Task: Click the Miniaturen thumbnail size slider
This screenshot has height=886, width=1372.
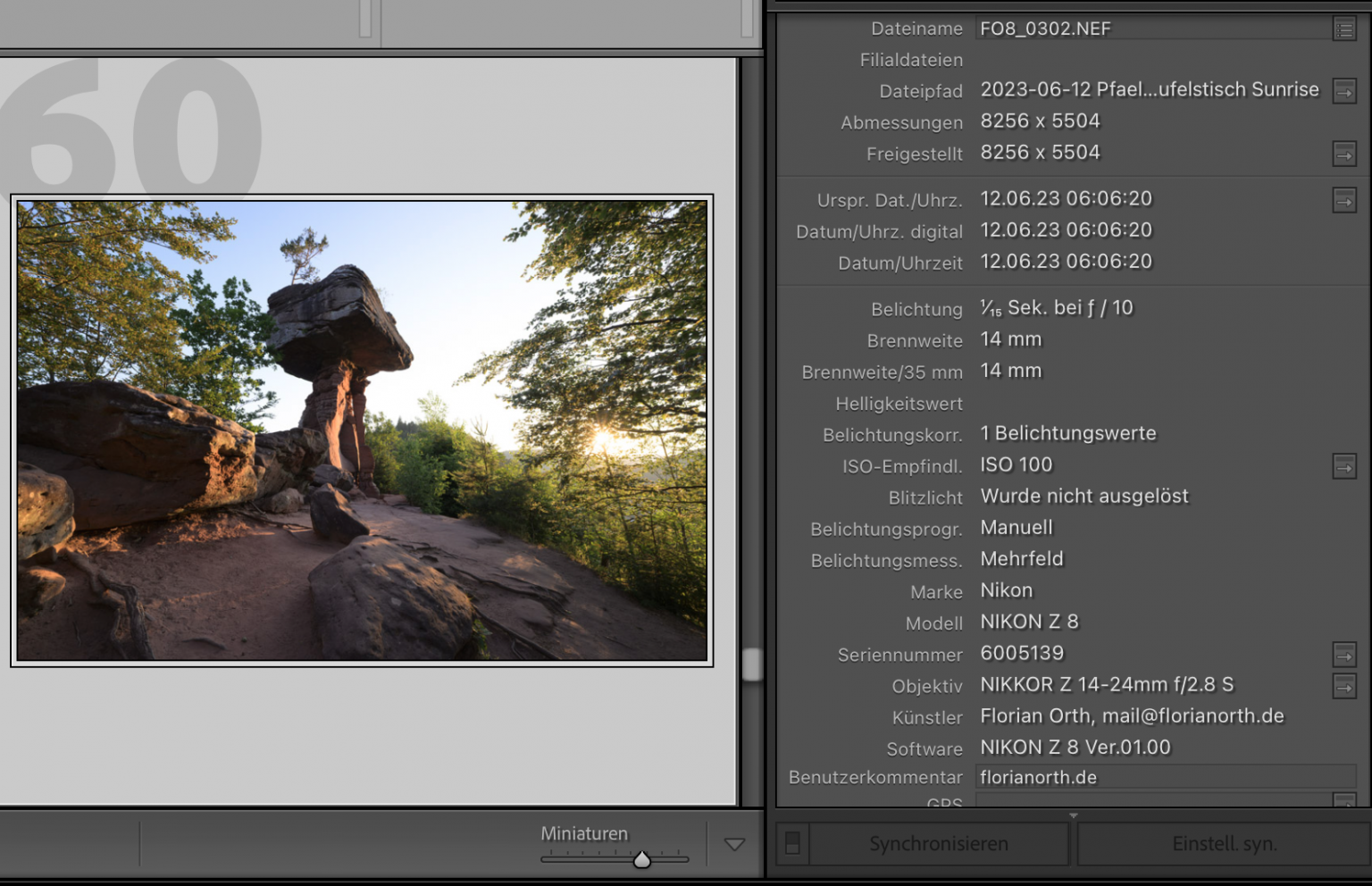Action: click(x=641, y=859)
